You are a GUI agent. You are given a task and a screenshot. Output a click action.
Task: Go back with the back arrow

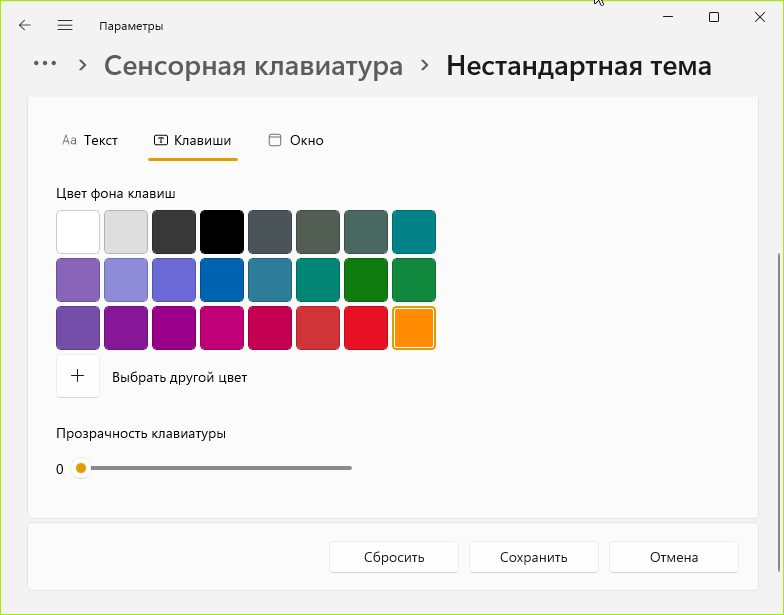pyautogui.click(x=24, y=26)
